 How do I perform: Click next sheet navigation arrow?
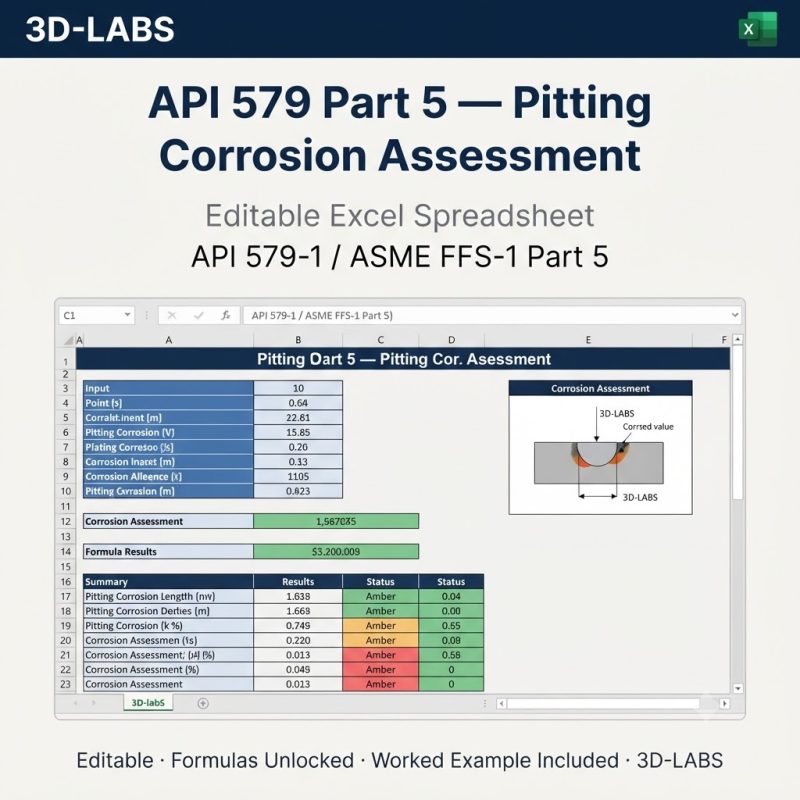point(93,703)
